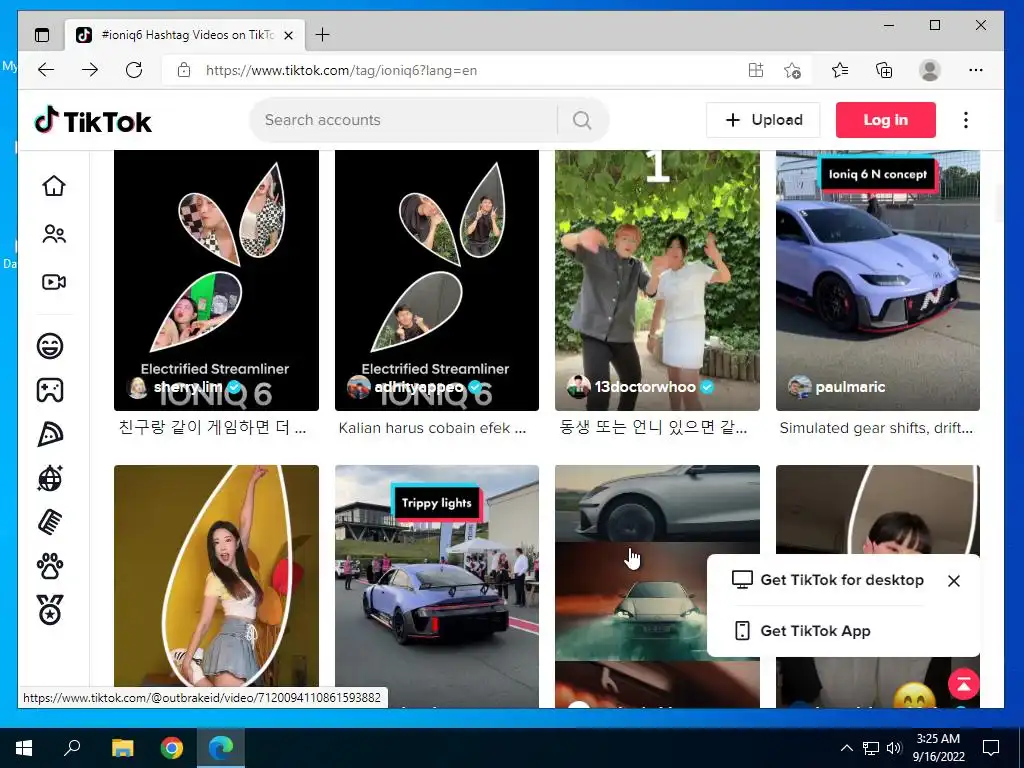
Task: Click the search magnifier icon in TikTok
Action: (x=581, y=120)
